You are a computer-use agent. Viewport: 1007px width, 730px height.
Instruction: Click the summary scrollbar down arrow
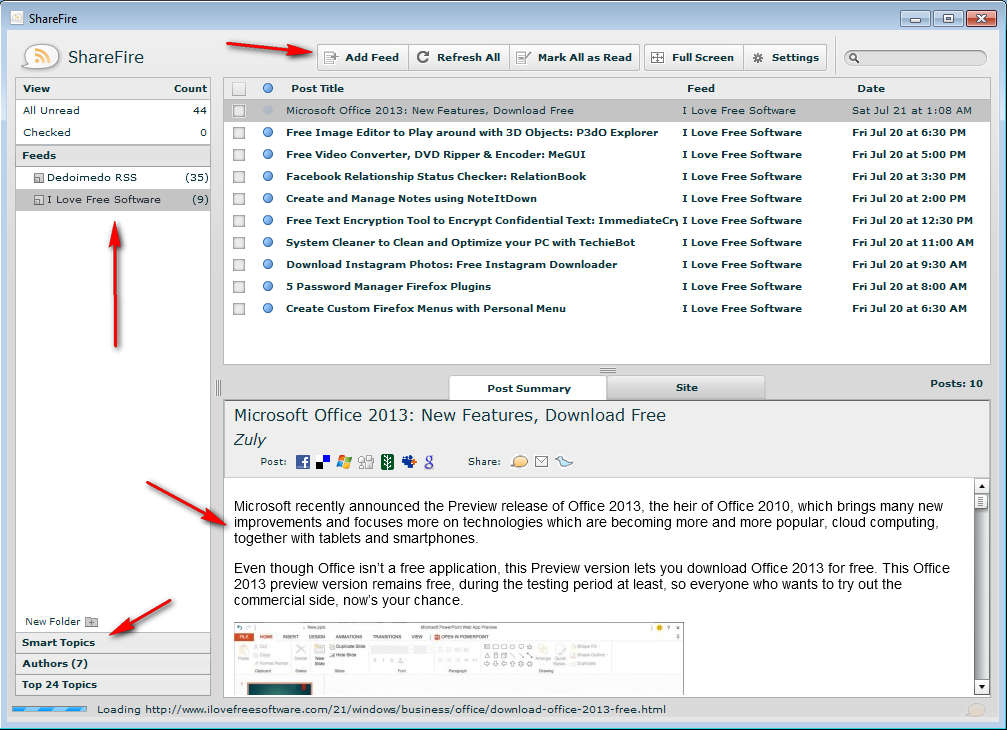[981, 687]
